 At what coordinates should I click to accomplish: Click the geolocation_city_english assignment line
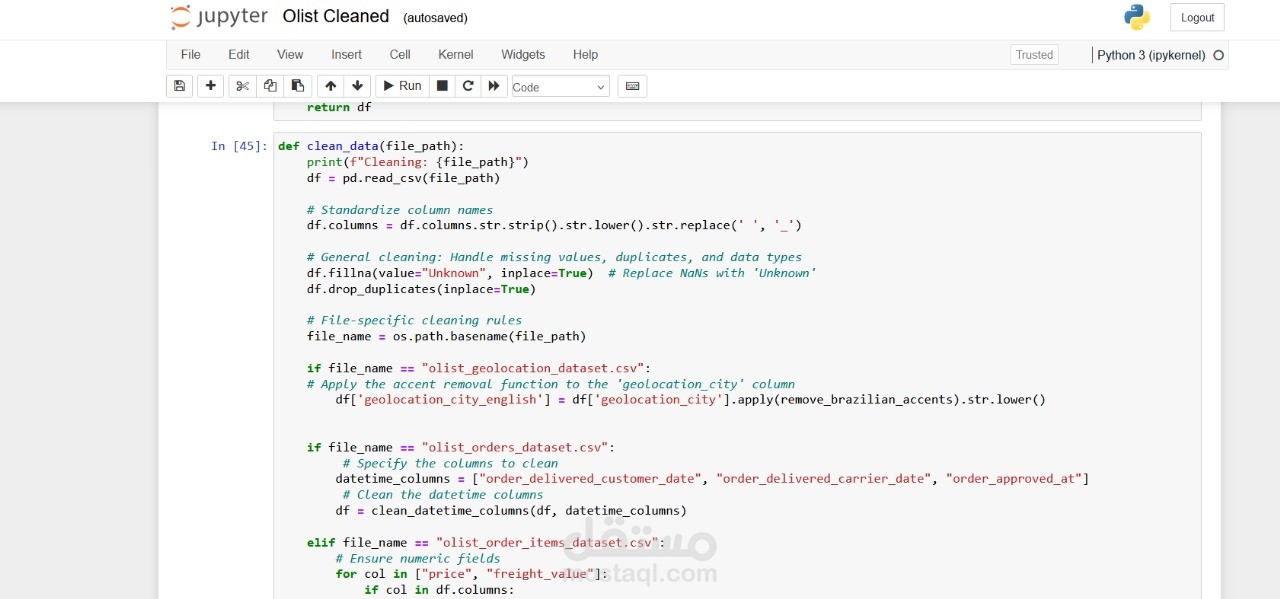point(690,400)
